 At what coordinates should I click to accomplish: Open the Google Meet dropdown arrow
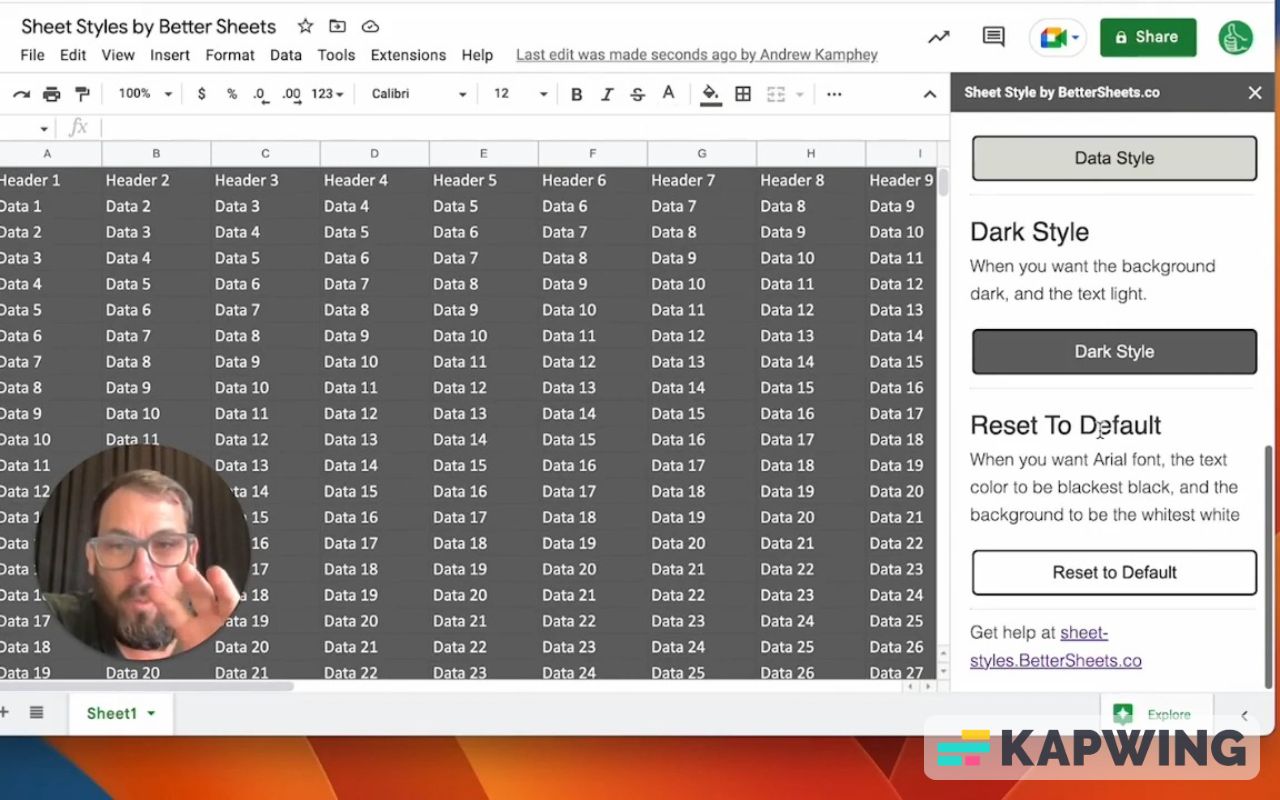(x=1075, y=38)
